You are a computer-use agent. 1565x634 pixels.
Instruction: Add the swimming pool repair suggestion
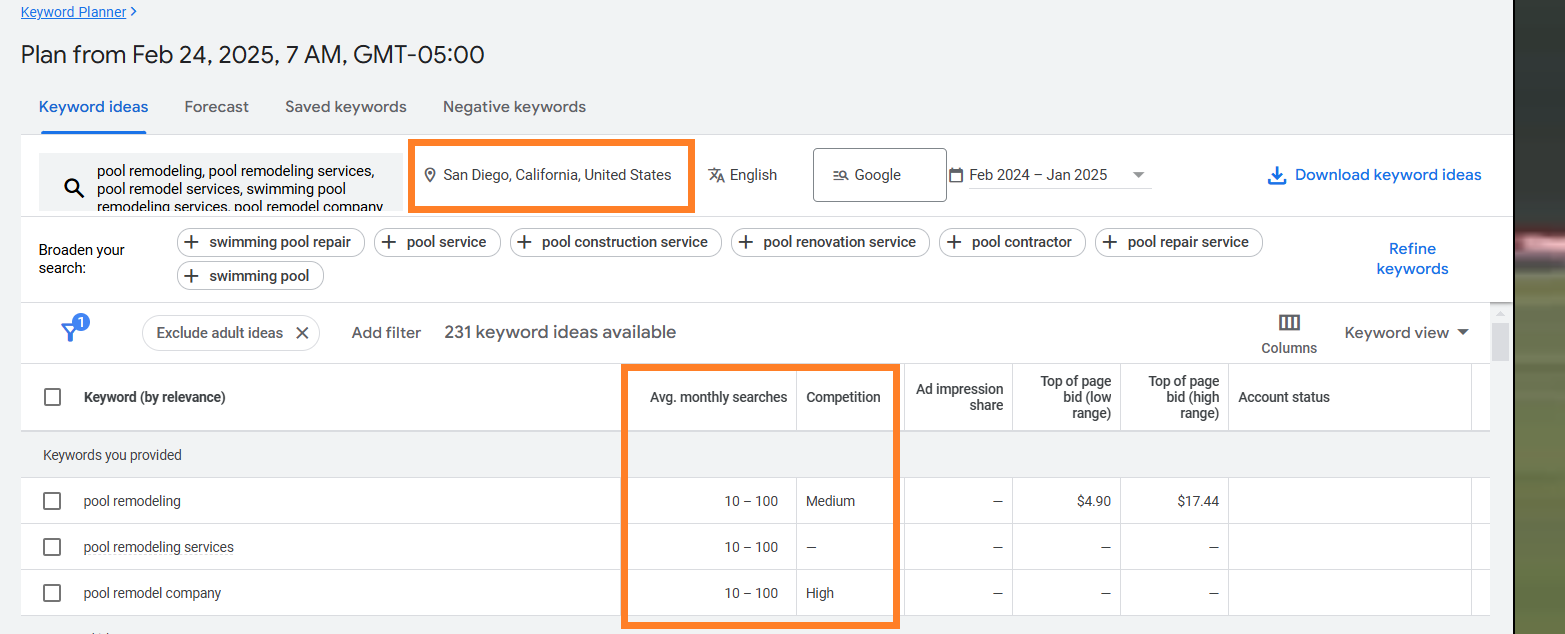coord(271,242)
